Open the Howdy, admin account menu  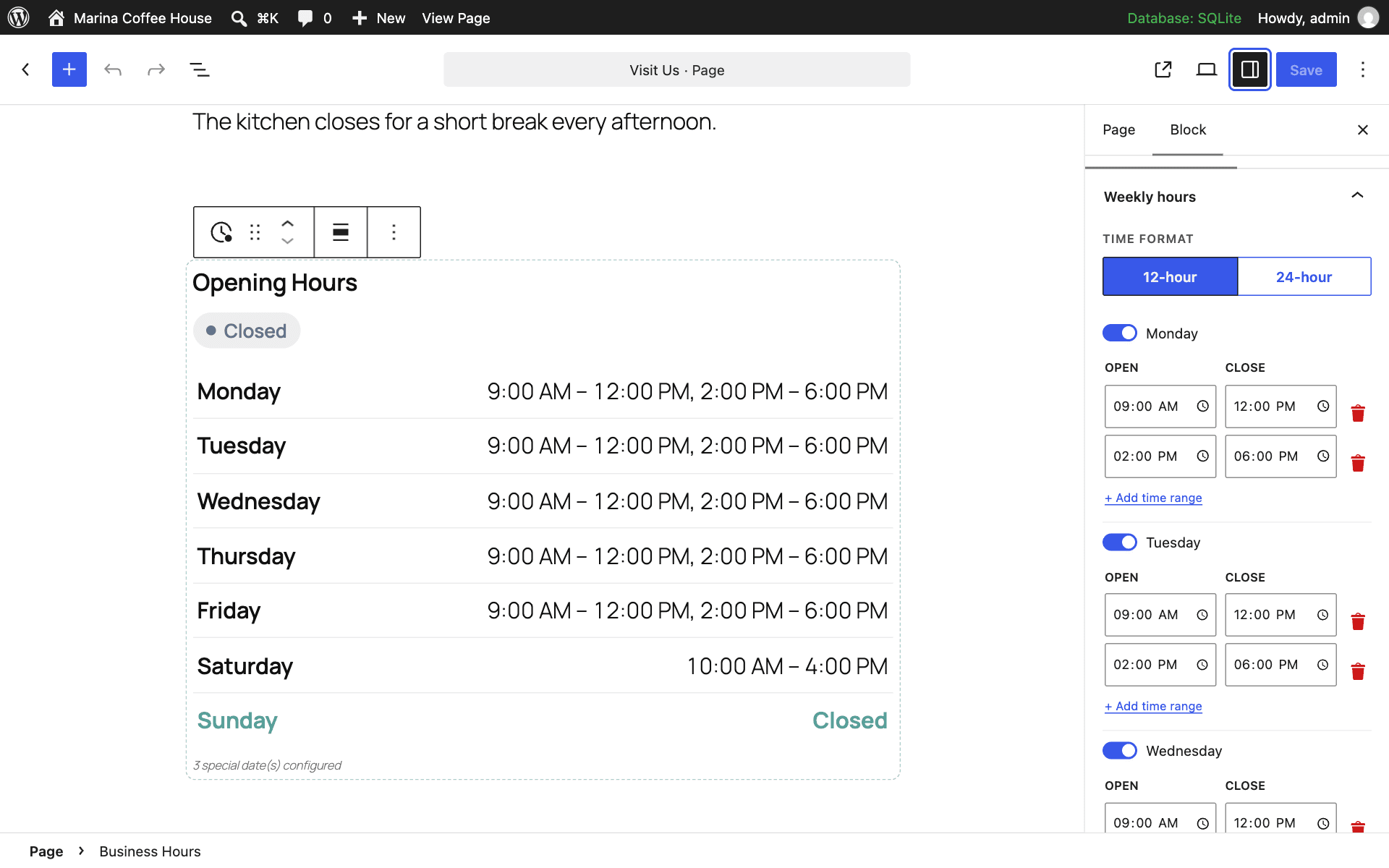1317,17
